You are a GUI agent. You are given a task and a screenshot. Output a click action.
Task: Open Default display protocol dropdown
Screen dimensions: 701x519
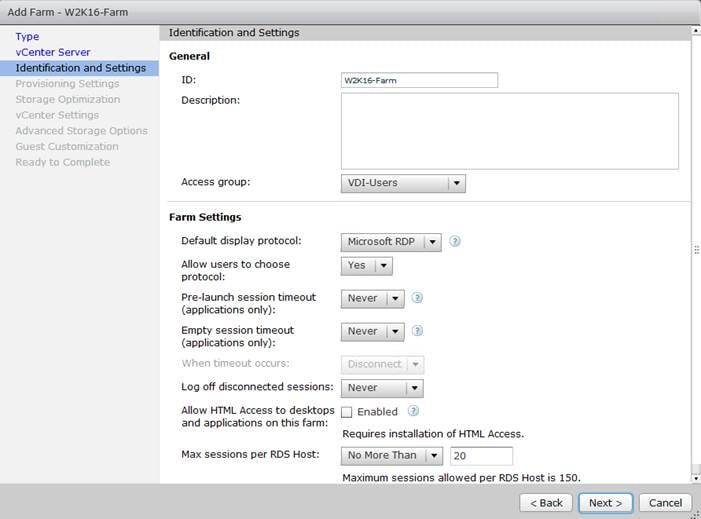tap(391, 242)
